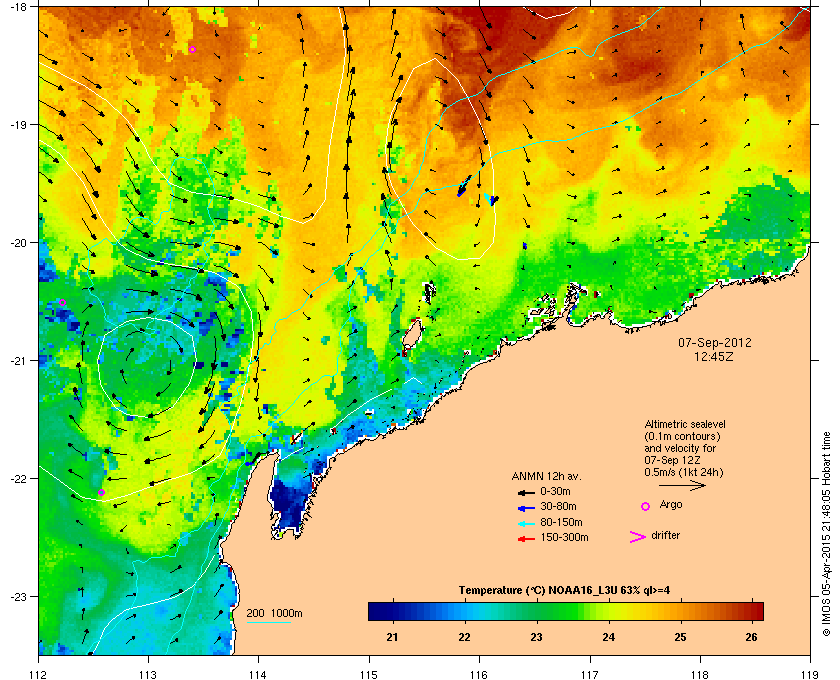Click the Argo float marker near 20.5S 112.2E
The width and height of the screenshot is (840, 680).
(62, 303)
